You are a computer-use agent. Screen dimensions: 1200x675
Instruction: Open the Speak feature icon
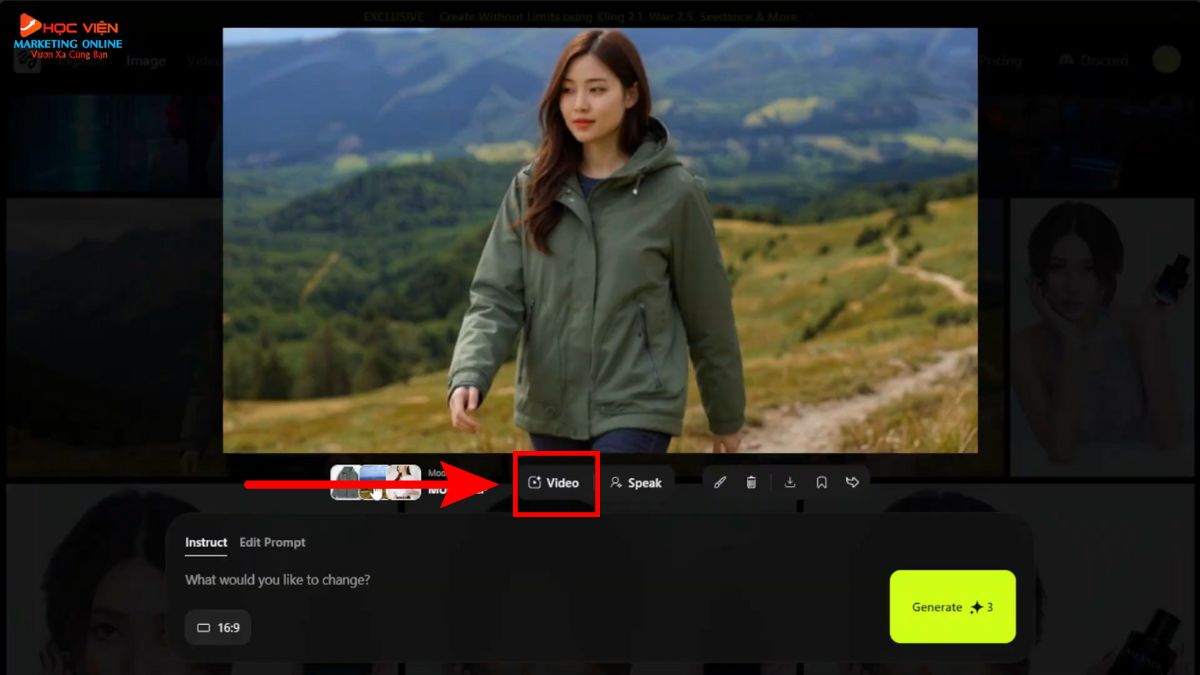click(638, 483)
